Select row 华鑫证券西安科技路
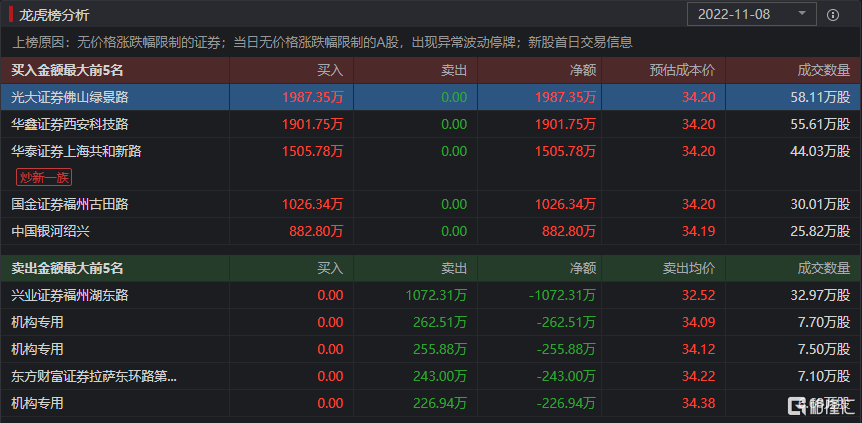Image resolution: width=862 pixels, height=423 pixels. coord(431,124)
